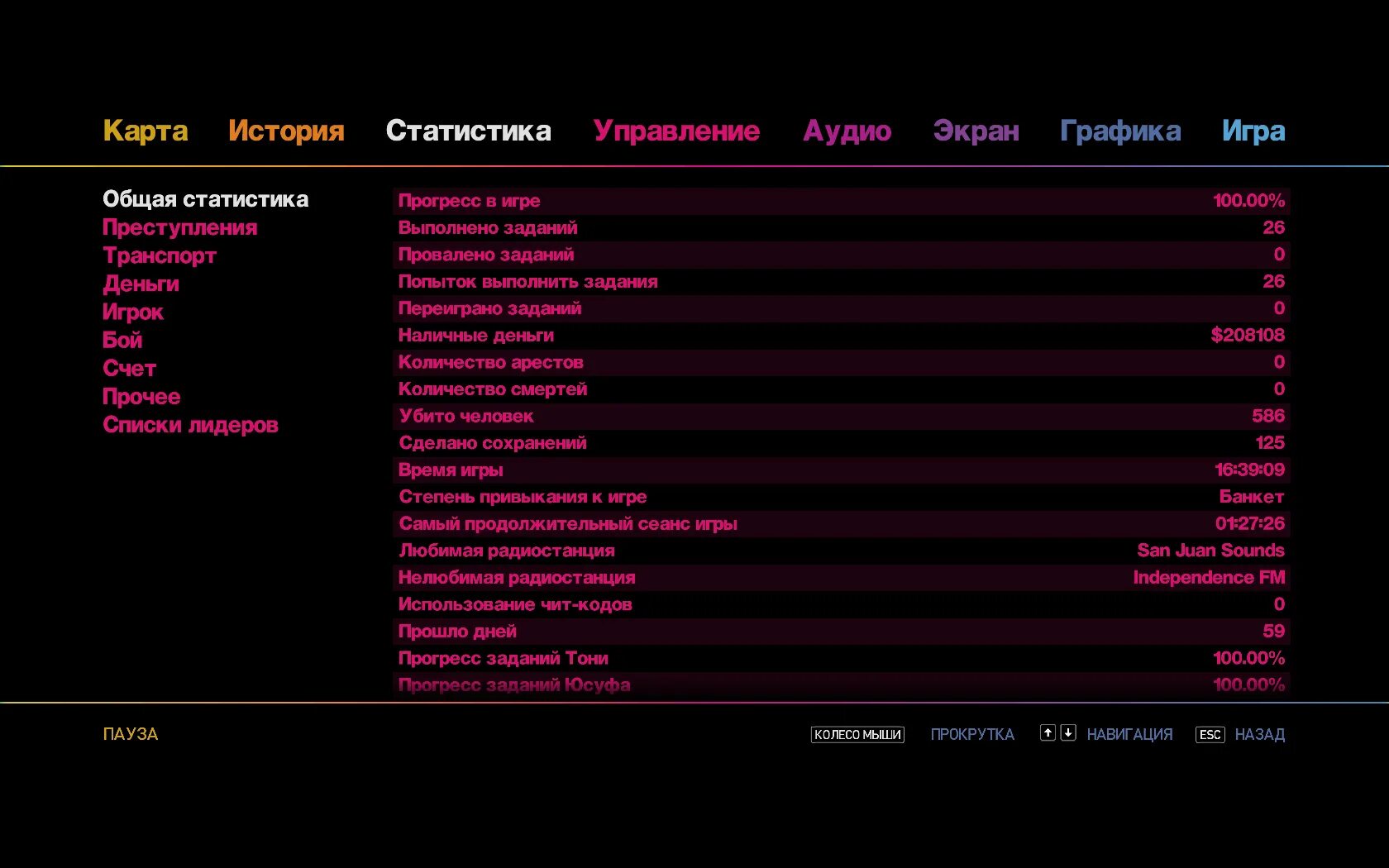Switch to the История tab
This screenshot has height=868, width=1389.
tap(286, 131)
